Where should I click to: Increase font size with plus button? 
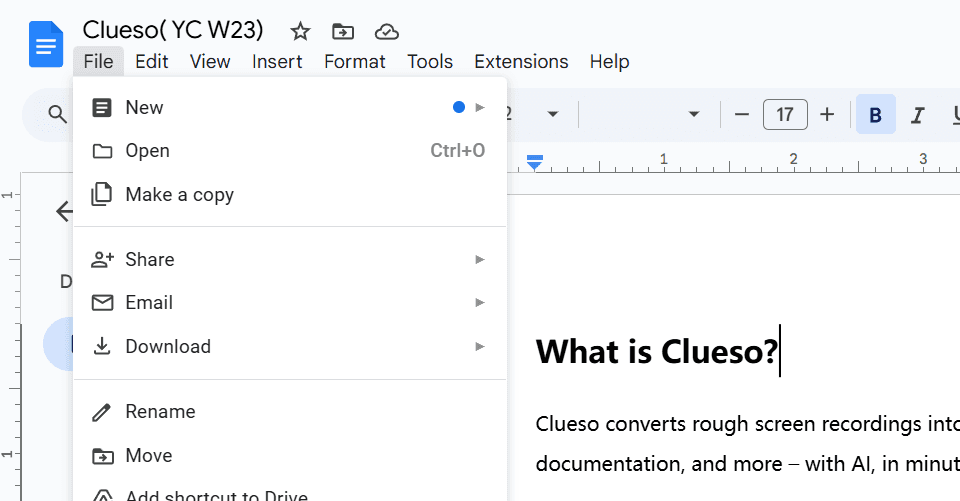(827, 115)
